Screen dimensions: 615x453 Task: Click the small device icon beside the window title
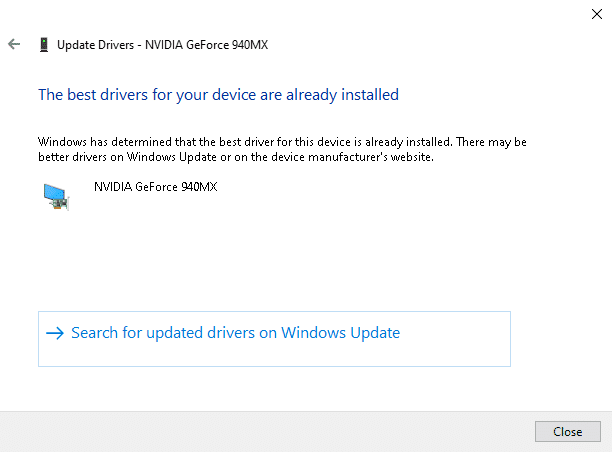pos(43,45)
